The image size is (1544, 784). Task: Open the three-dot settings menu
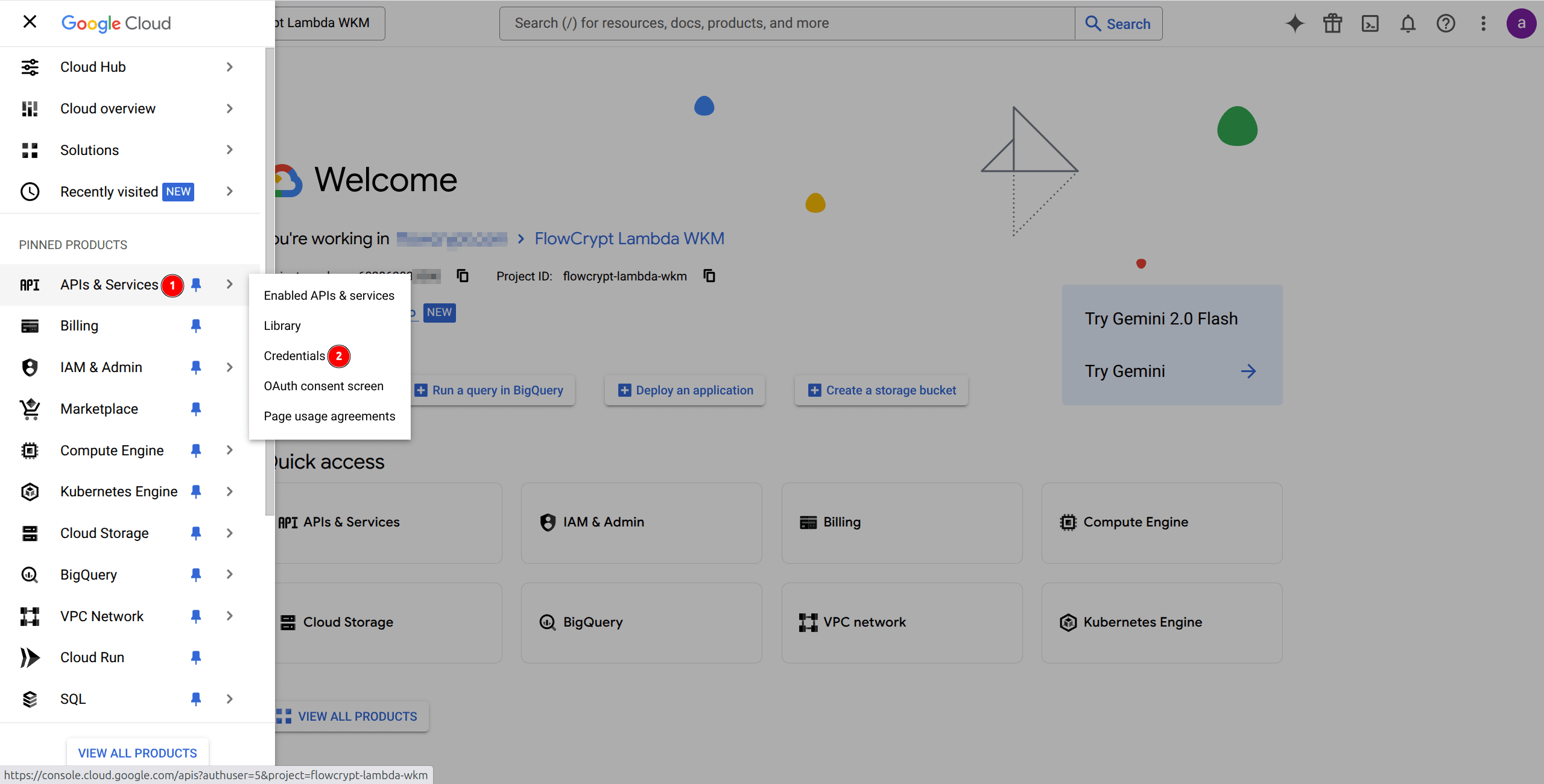point(1483,24)
